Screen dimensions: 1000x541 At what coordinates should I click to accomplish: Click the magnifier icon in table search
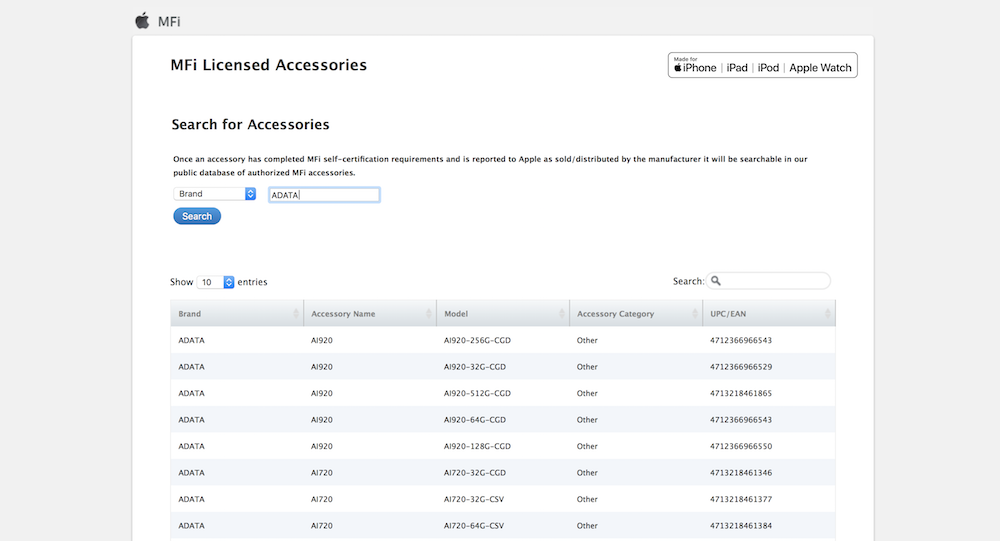click(716, 281)
